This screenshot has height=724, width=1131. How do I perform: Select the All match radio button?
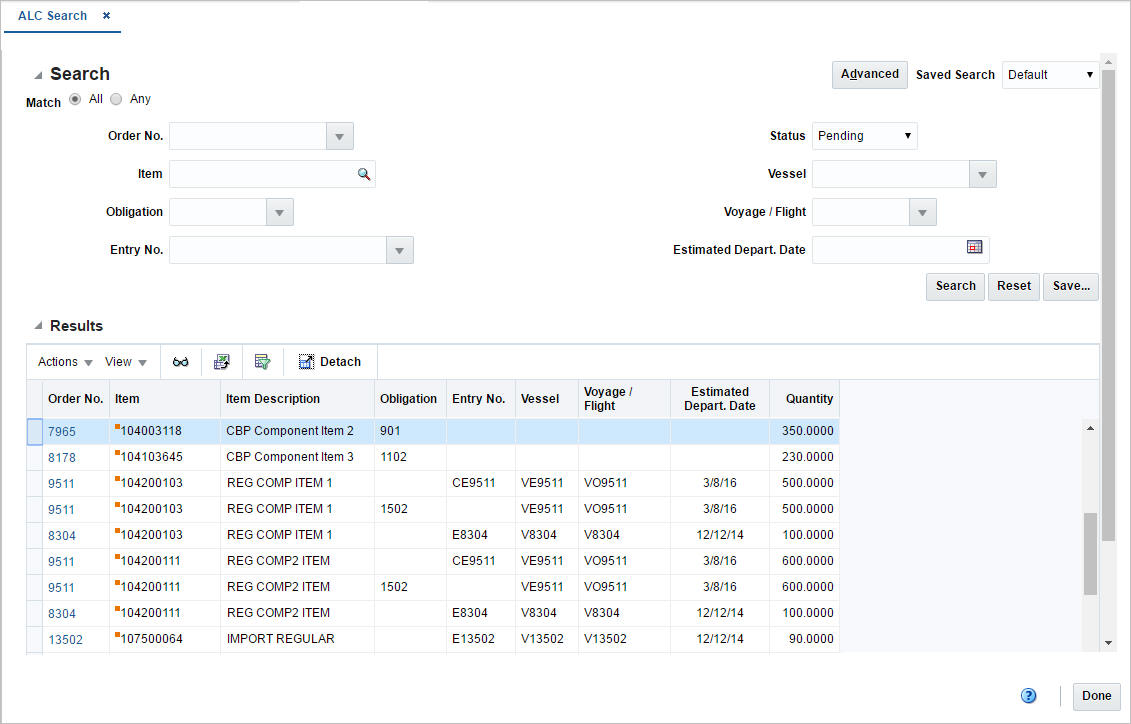[75, 98]
